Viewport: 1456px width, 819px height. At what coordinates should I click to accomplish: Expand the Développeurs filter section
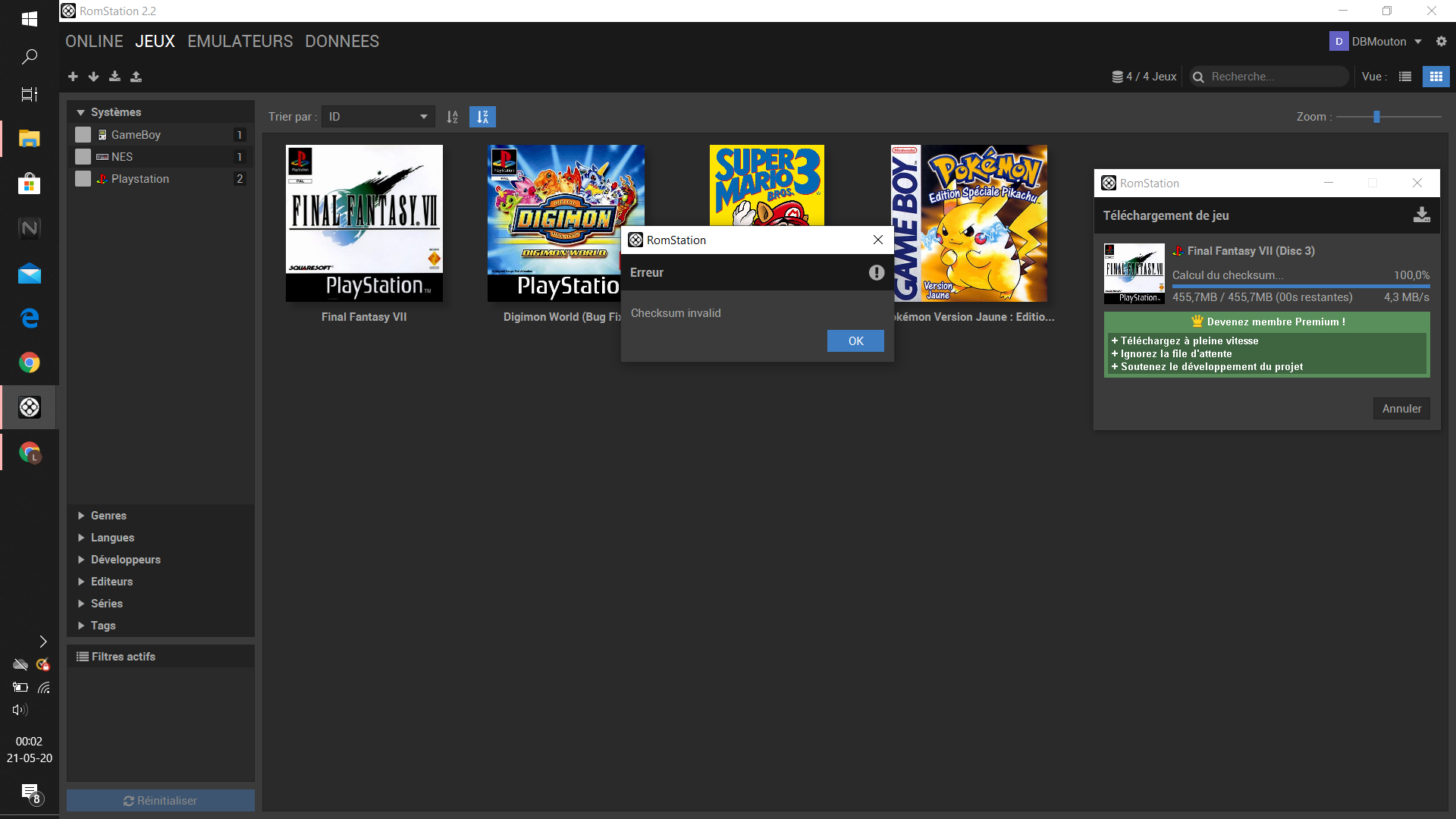80,560
